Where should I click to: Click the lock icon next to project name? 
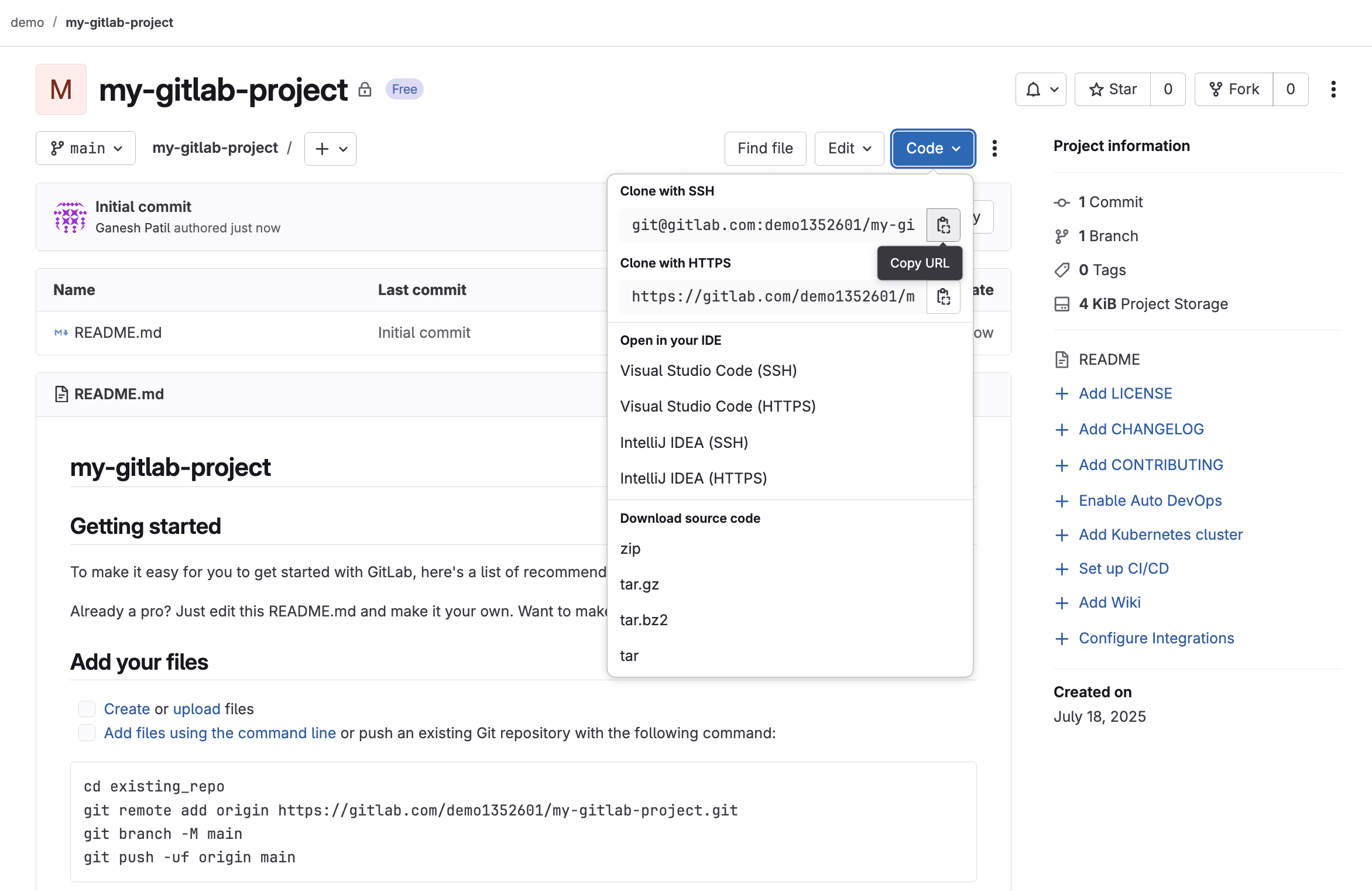click(x=365, y=89)
